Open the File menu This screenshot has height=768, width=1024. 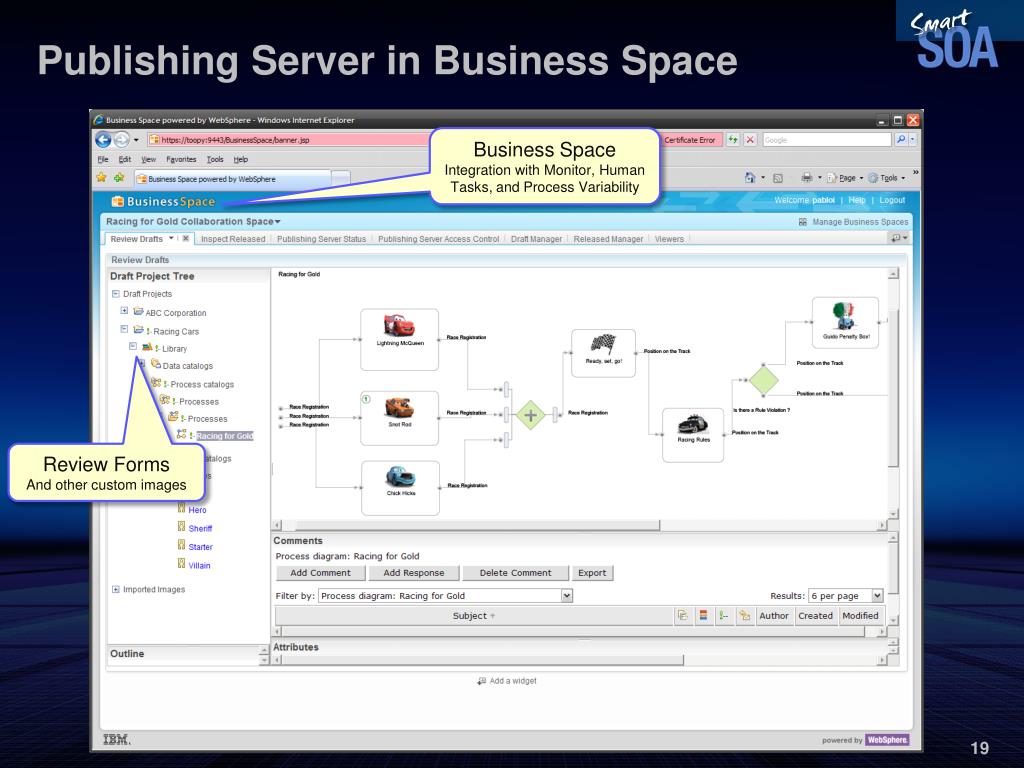[103, 159]
